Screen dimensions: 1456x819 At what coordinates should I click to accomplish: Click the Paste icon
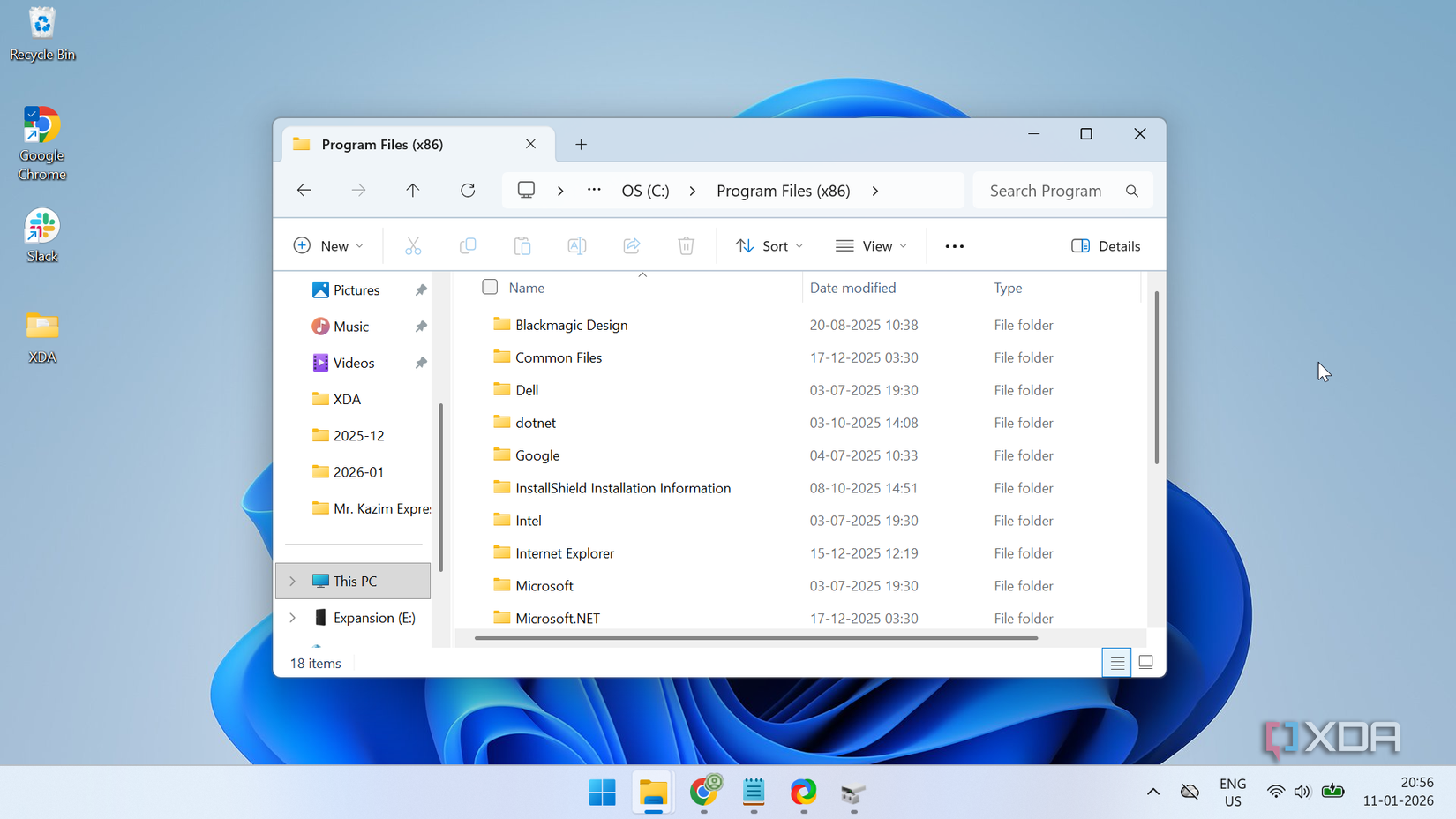point(522,245)
